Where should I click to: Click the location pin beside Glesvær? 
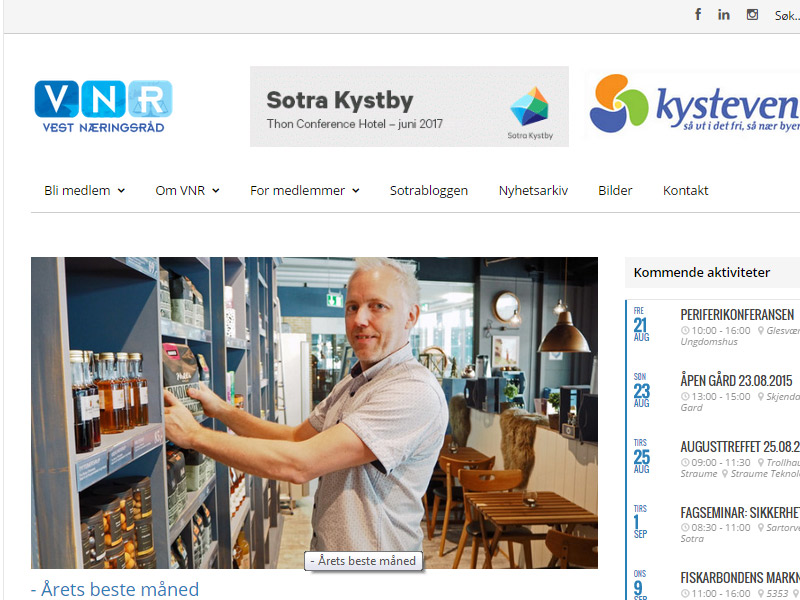click(760, 331)
